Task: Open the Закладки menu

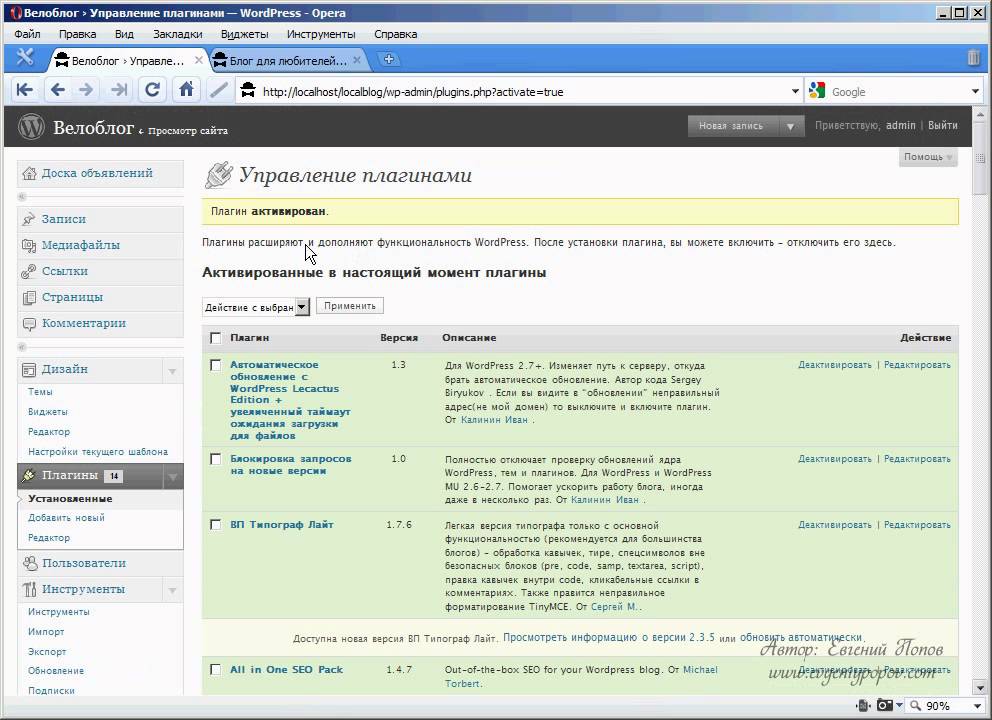Action: click(178, 34)
